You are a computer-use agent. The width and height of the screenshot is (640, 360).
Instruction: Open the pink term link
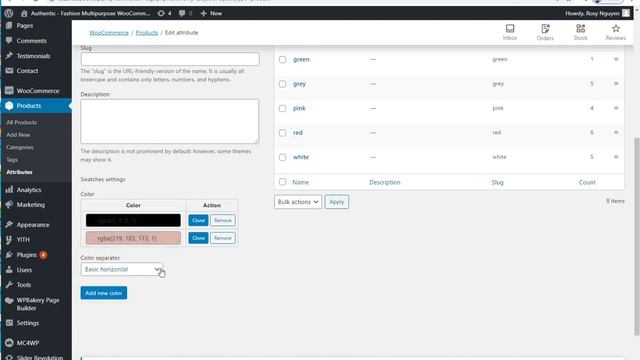tap(299, 108)
